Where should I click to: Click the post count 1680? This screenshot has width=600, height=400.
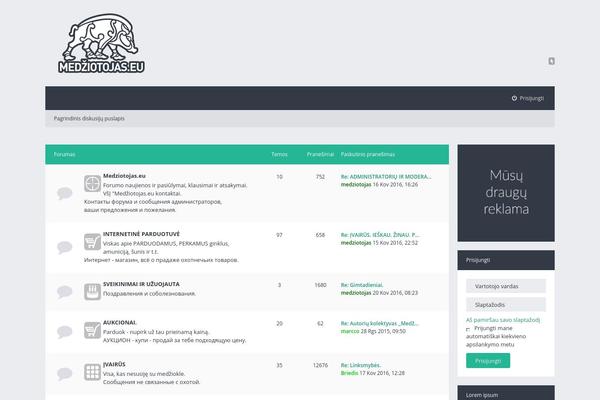point(320,285)
